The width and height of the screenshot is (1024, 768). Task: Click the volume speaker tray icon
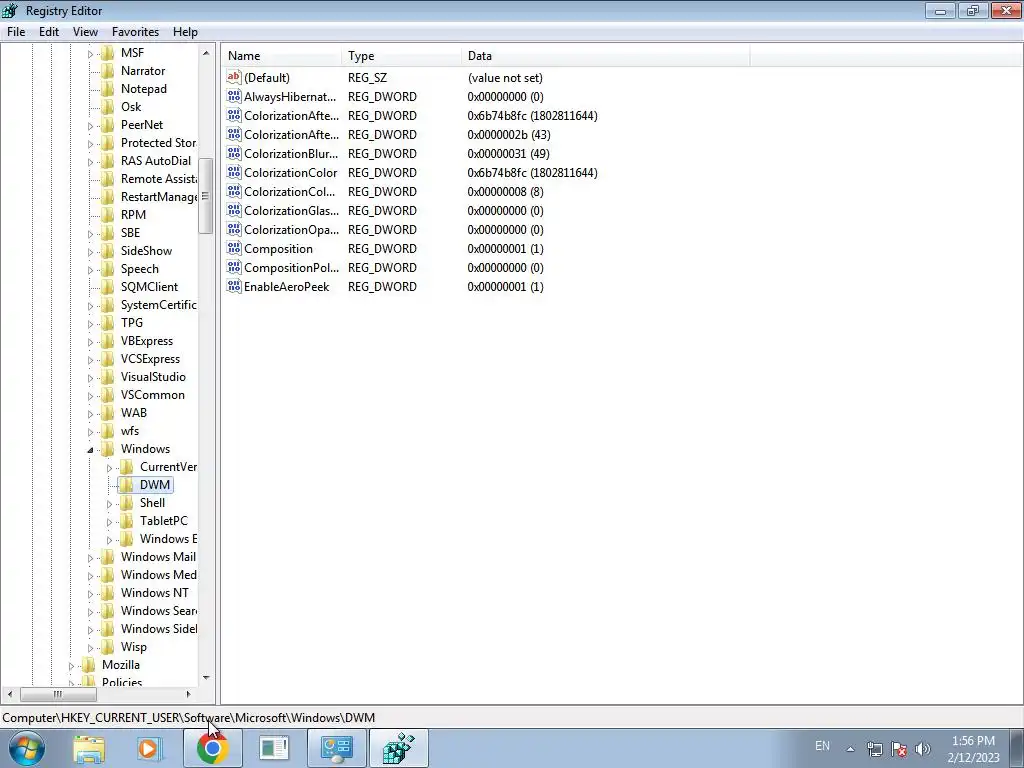coord(923,749)
